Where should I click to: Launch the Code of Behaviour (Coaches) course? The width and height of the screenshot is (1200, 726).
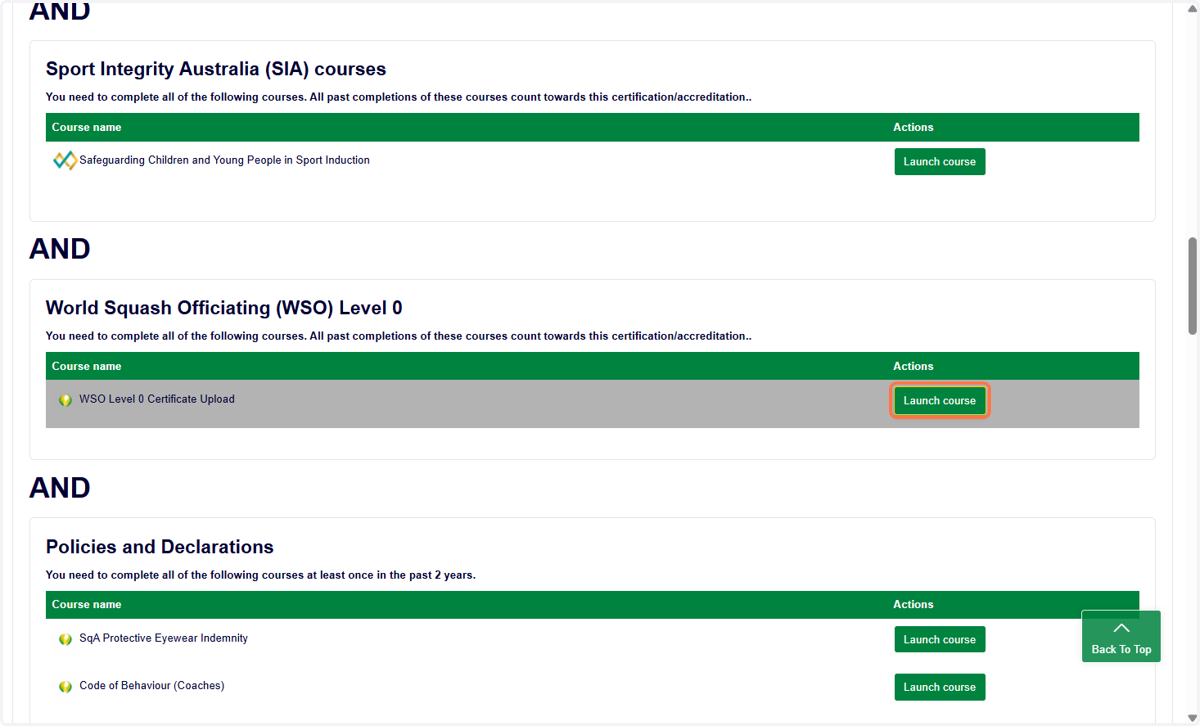940,687
